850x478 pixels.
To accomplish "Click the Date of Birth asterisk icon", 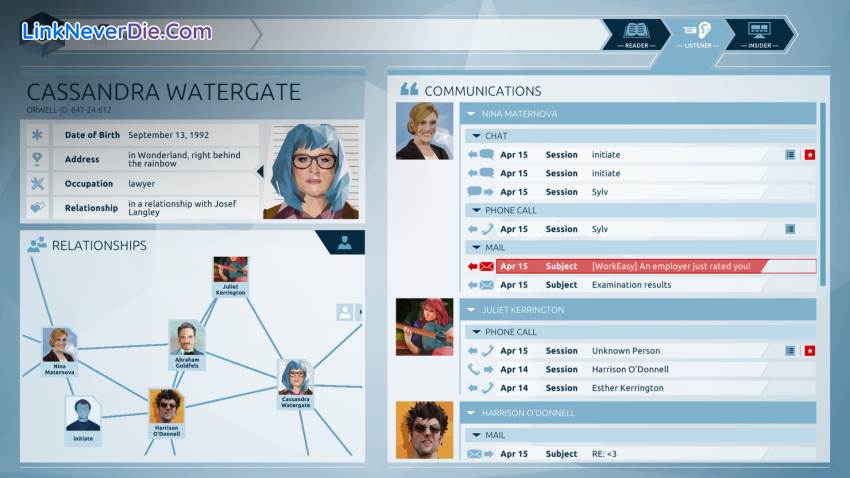I will click(37, 135).
